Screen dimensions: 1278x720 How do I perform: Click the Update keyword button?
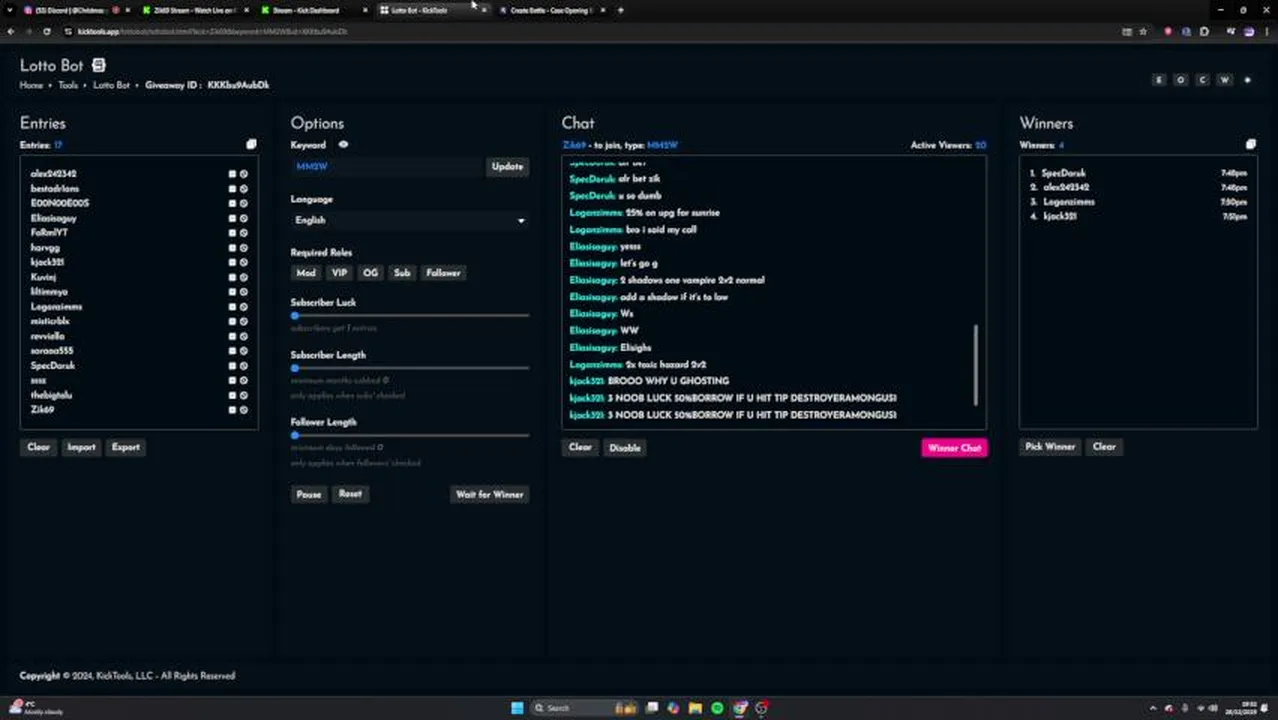(x=507, y=167)
